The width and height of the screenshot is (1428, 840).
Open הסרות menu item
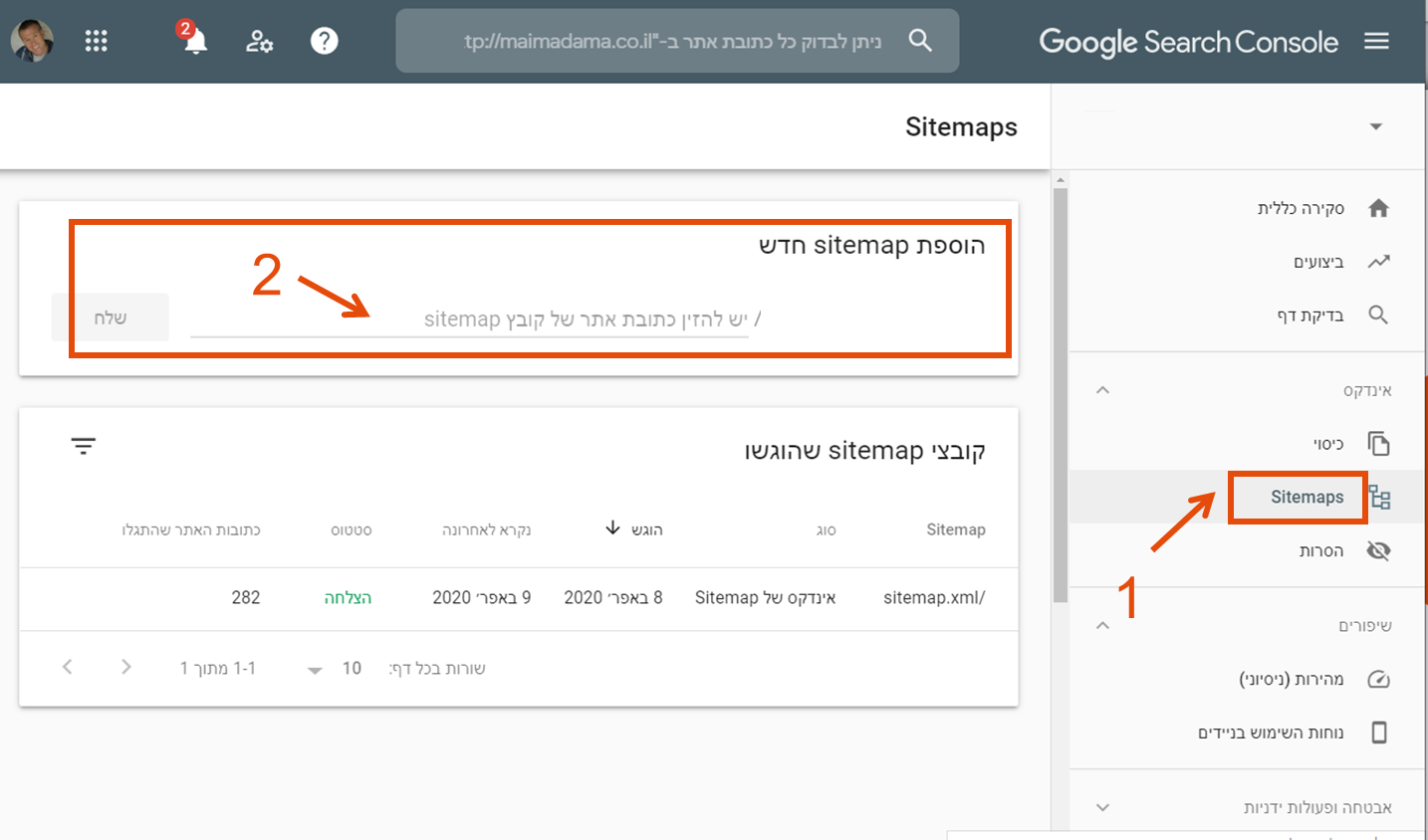click(1321, 550)
